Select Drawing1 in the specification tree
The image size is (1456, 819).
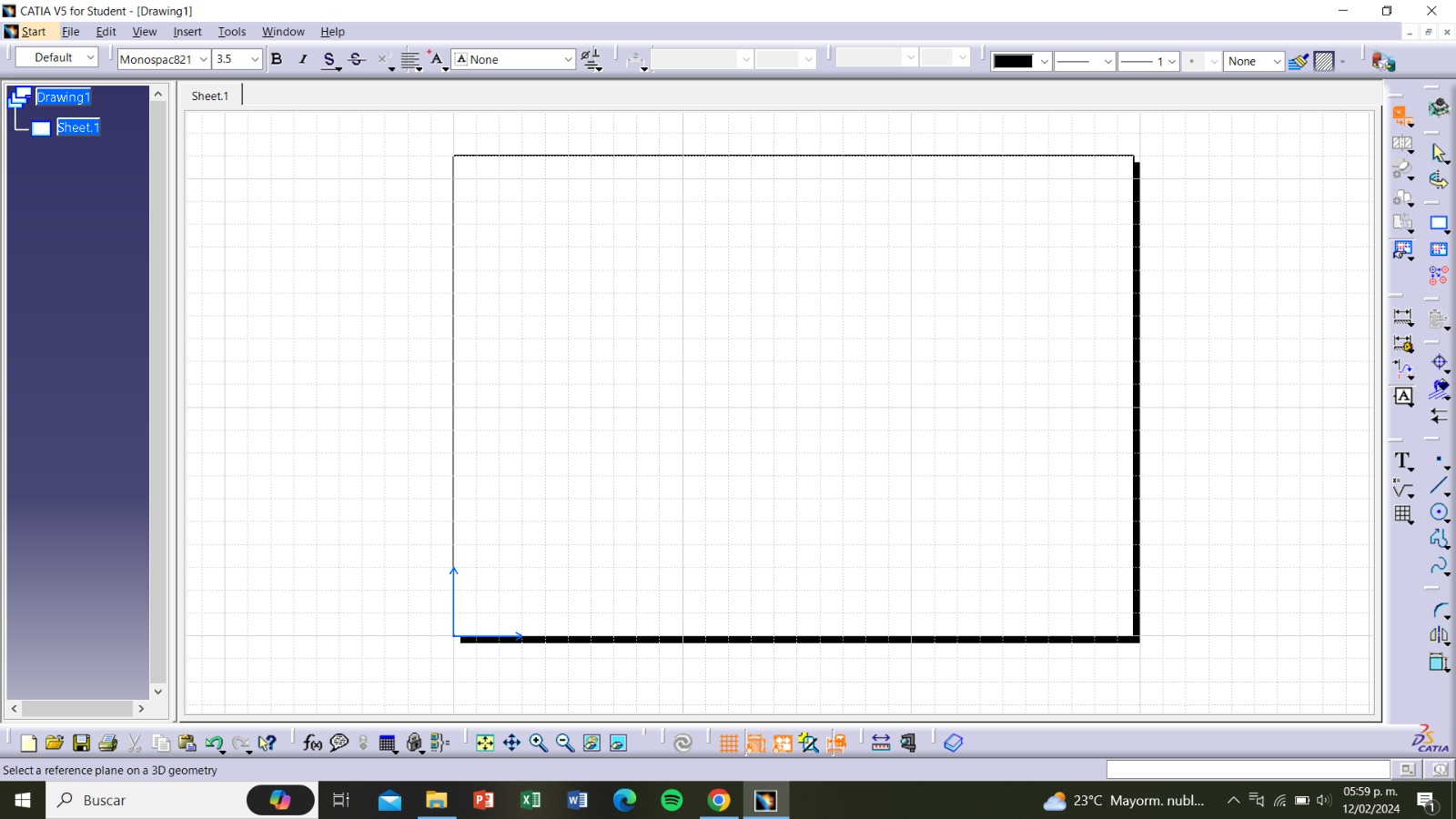click(x=63, y=97)
